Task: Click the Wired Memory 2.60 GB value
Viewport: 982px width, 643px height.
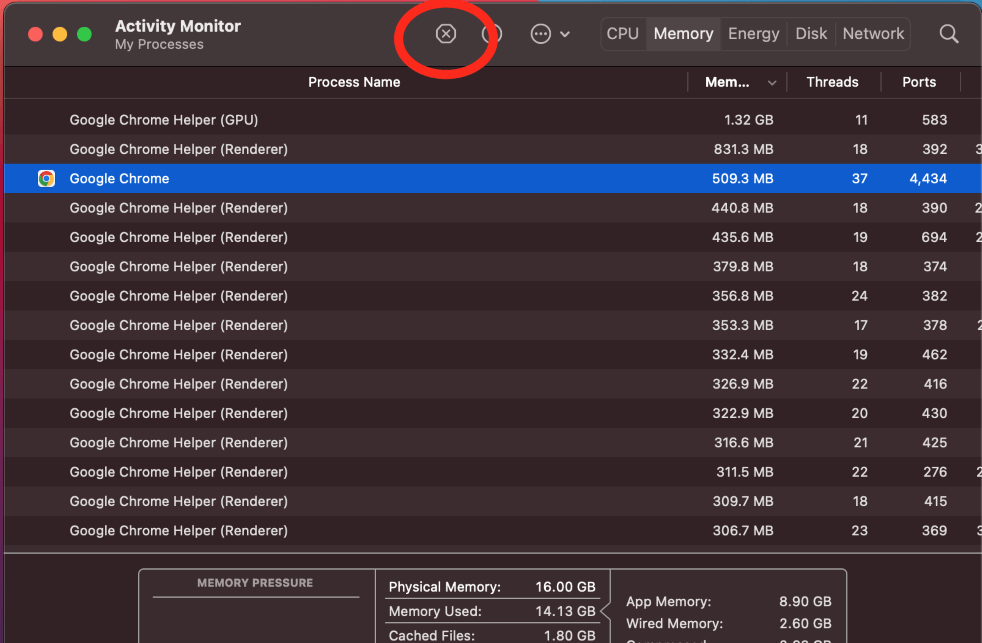Action: (805, 624)
